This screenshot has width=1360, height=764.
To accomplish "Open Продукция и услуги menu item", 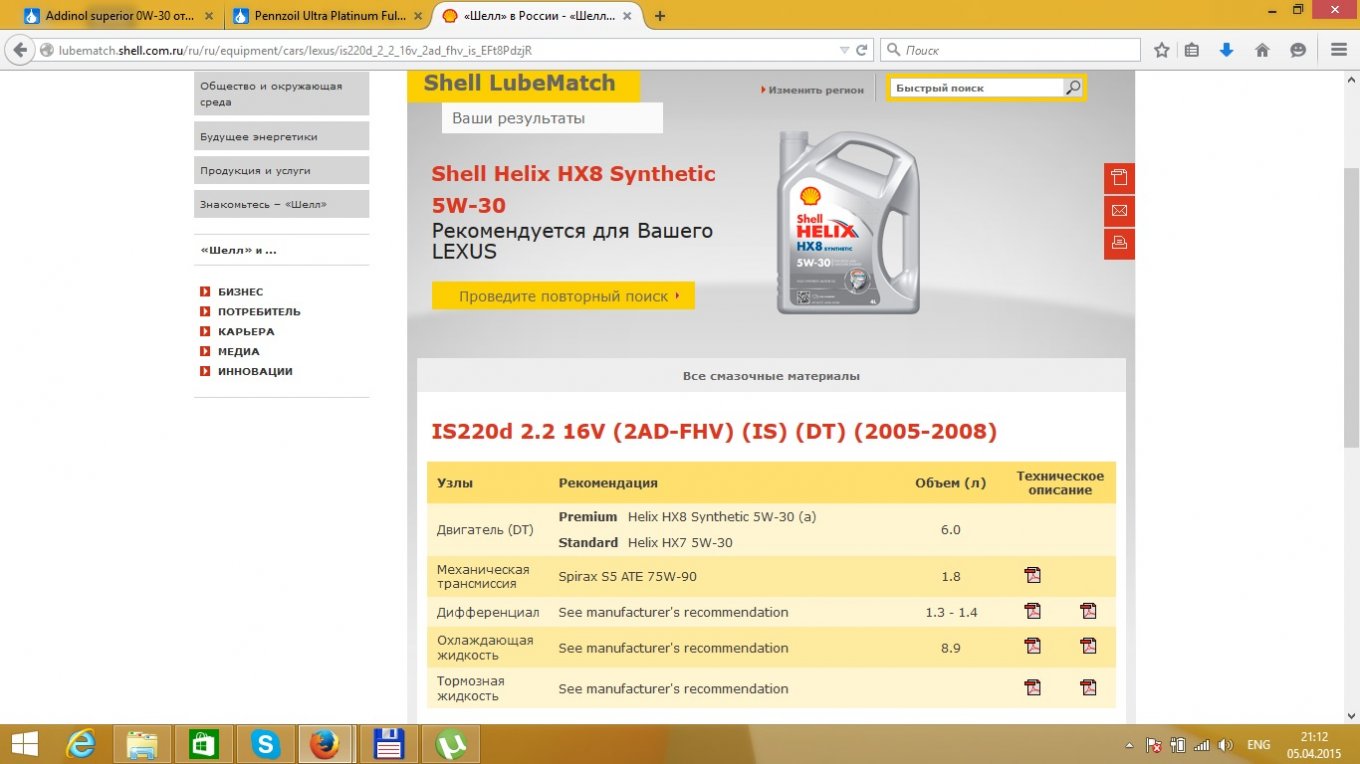I will (x=281, y=170).
